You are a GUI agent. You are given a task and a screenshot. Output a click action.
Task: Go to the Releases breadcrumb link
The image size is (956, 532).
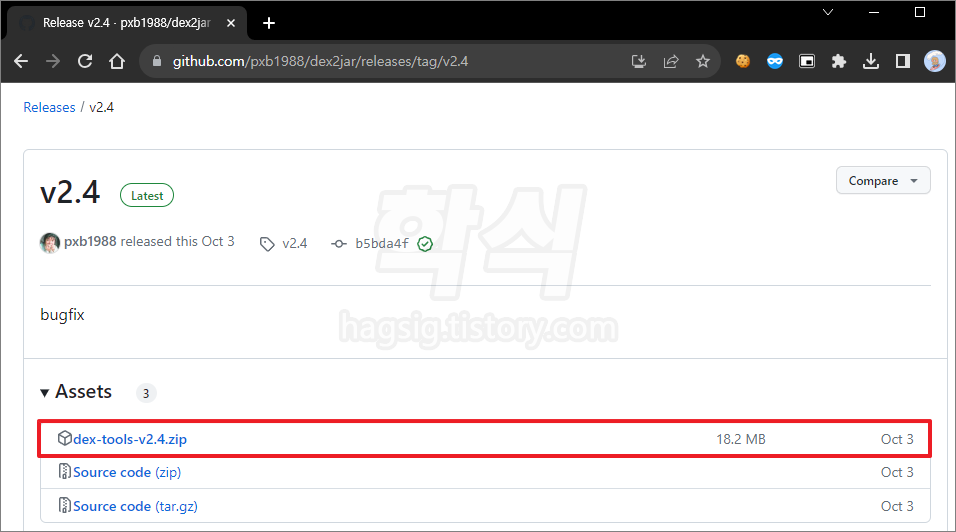(x=49, y=107)
